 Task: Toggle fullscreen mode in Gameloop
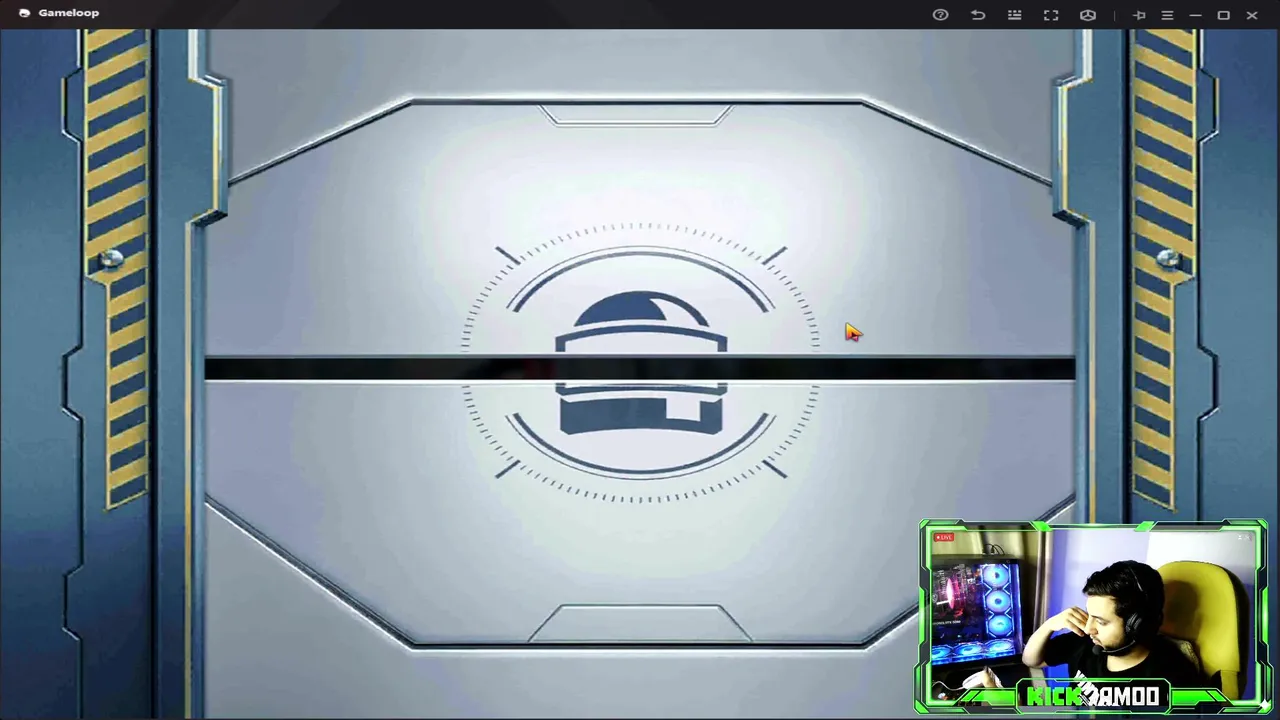1051,15
